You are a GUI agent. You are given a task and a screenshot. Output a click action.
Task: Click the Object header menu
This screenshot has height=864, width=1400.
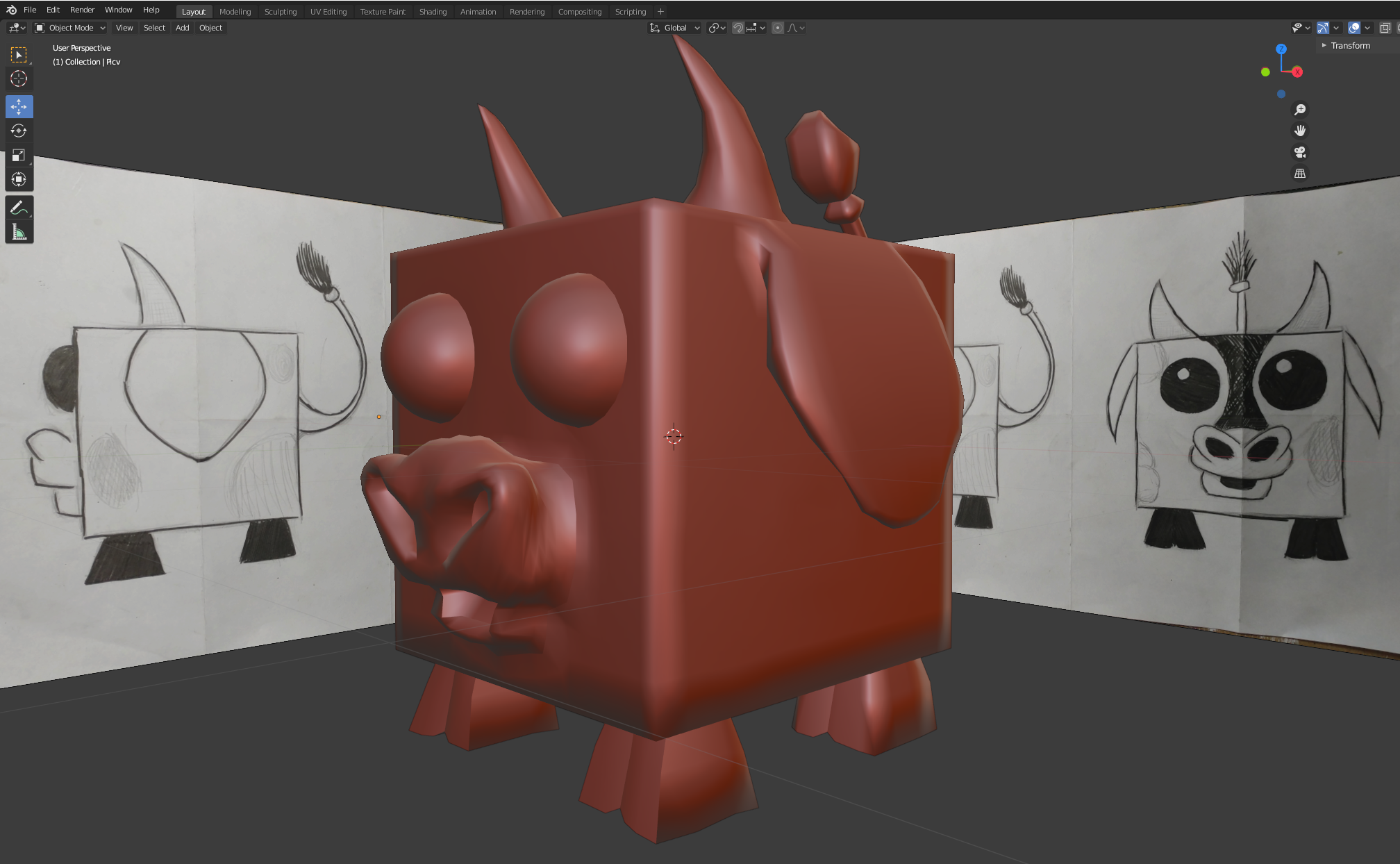pyautogui.click(x=210, y=28)
